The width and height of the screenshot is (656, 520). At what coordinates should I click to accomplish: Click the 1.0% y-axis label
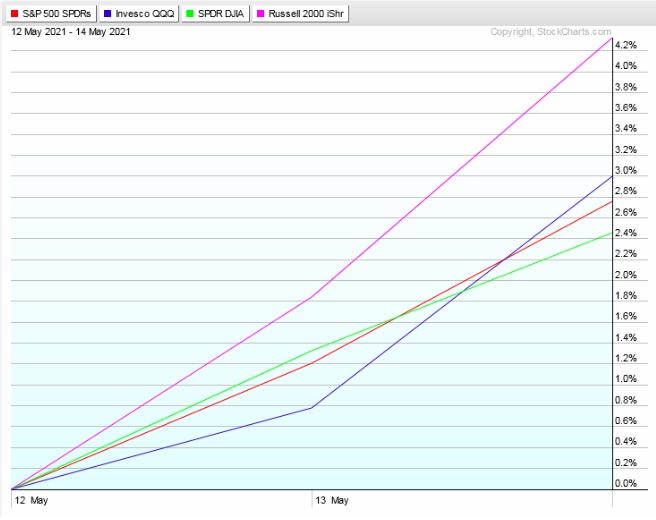[625, 379]
